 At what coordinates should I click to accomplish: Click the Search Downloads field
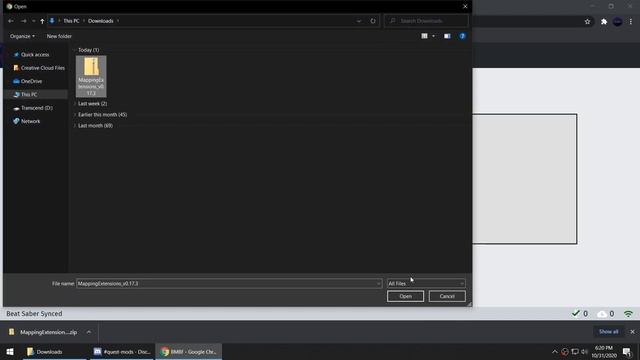tap(426, 21)
